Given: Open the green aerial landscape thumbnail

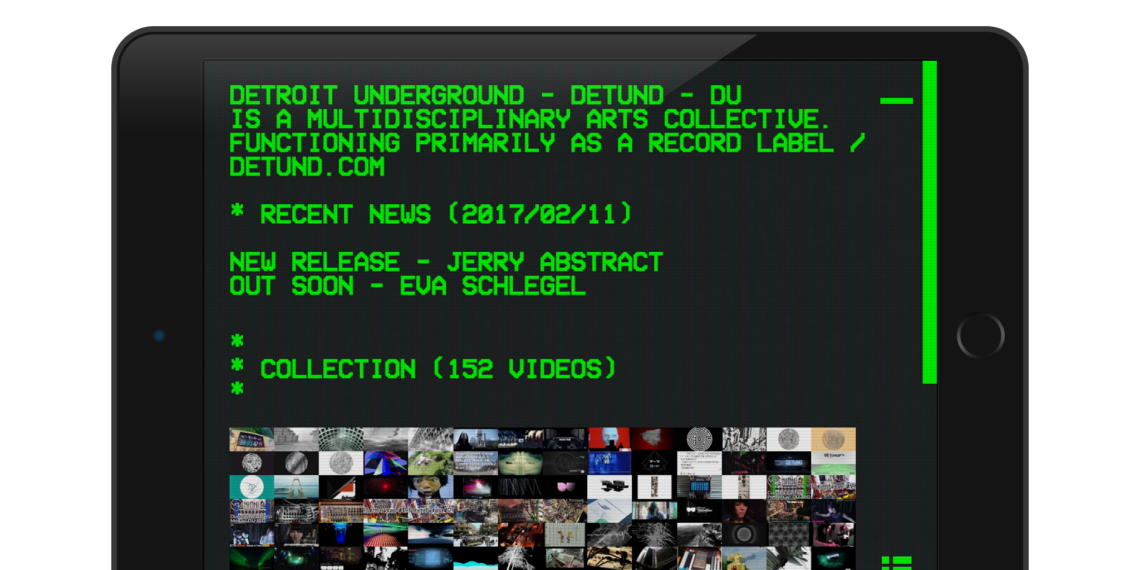Looking at the screenshot, I should pyautogui.click(x=430, y=463).
